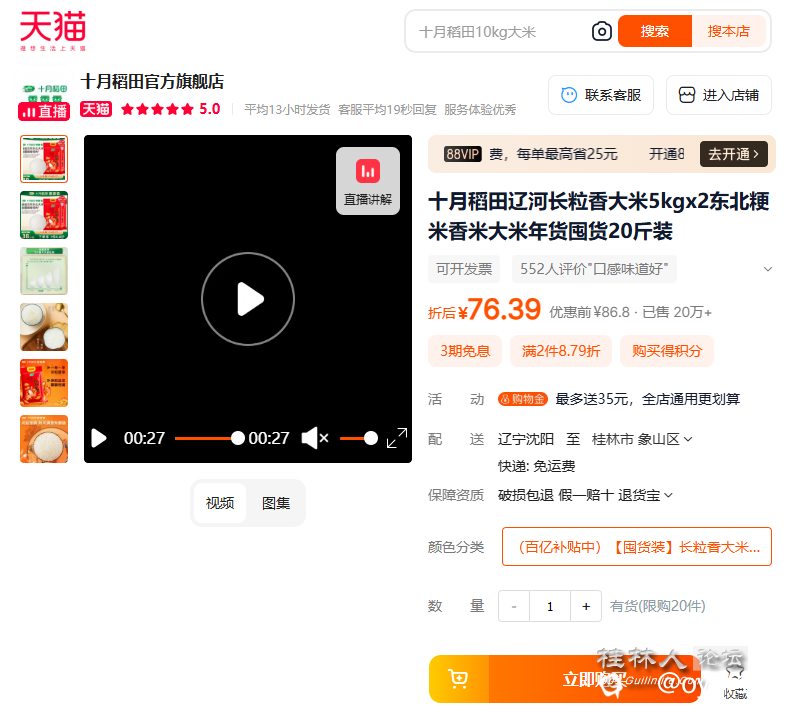Click 联系客服 to contact customer service
The height and width of the screenshot is (709, 798).
[x=600, y=95]
